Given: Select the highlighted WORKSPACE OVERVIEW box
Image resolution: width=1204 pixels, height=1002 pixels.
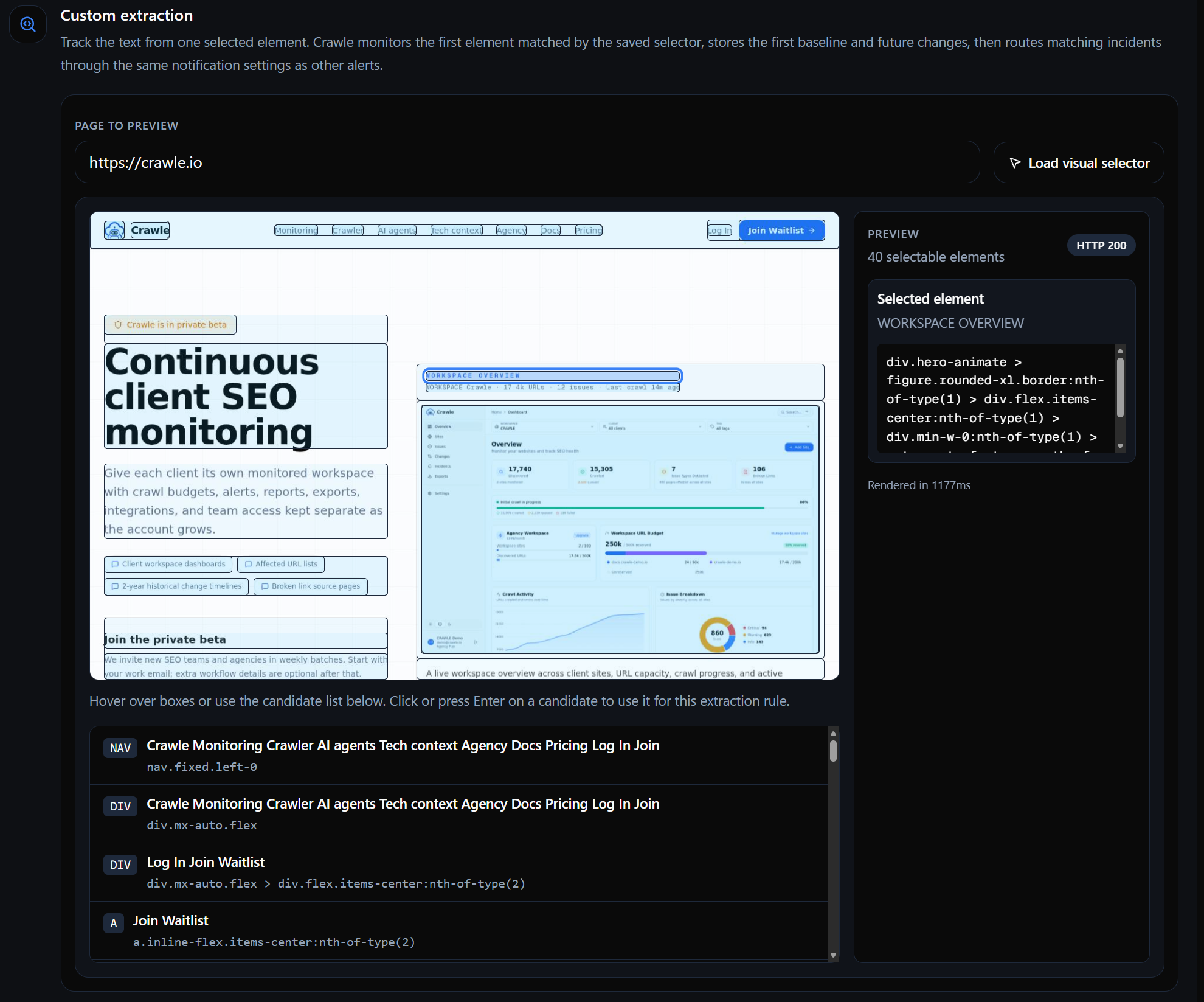Looking at the screenshot, I should coord(553,376).
